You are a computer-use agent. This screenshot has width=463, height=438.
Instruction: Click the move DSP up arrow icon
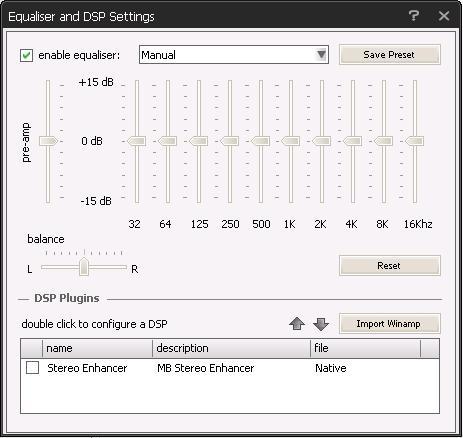tap(297, 324)
